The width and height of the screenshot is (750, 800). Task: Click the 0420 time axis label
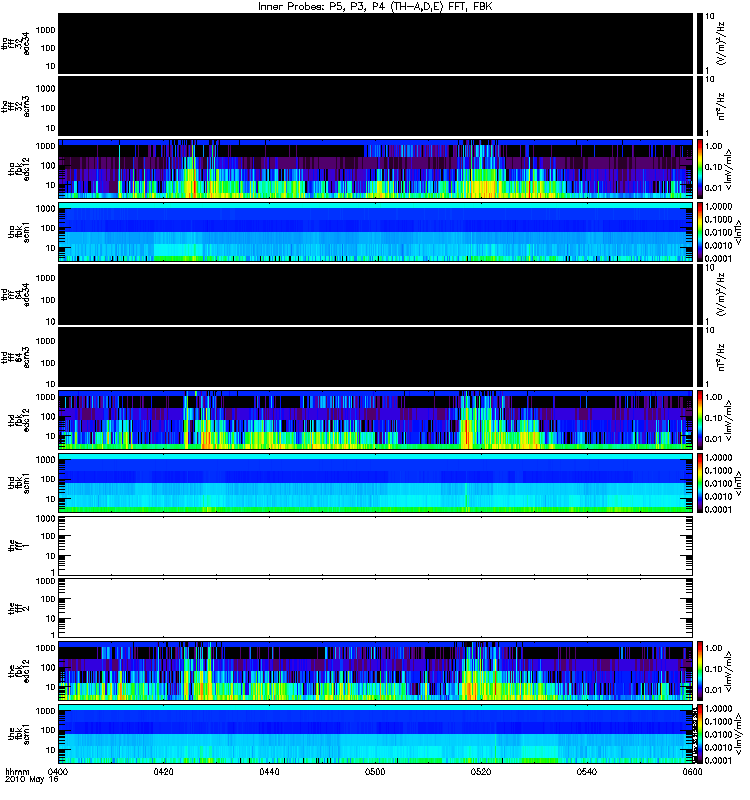[163, 772]
